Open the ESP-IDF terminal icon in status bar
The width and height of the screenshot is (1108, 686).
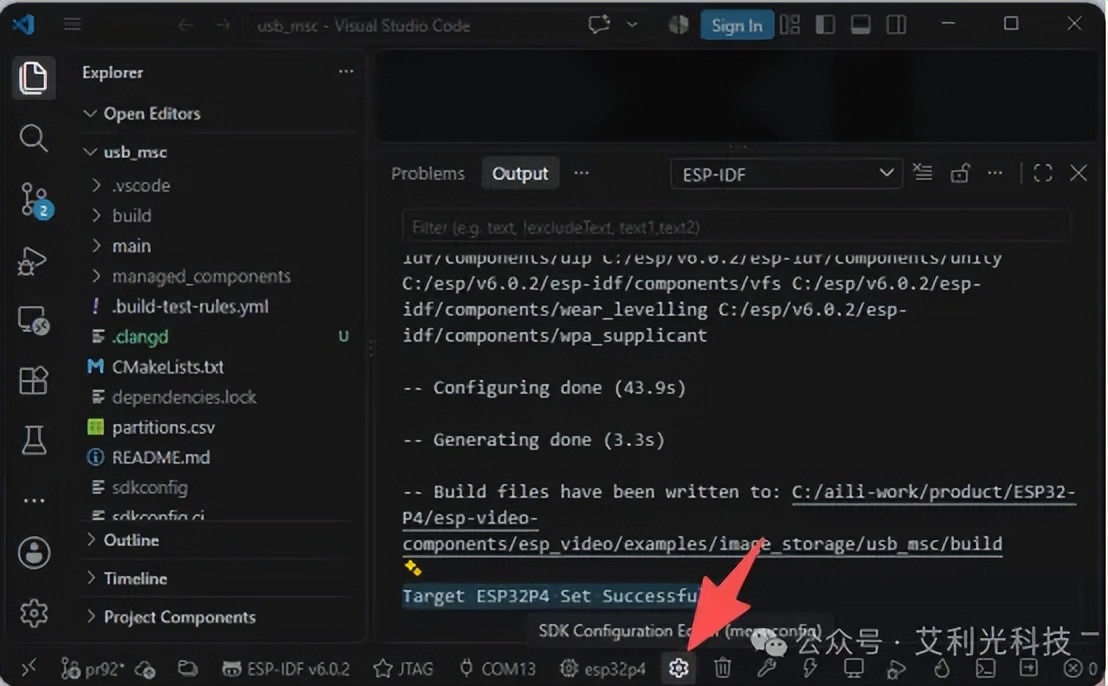tap(985, 668)
